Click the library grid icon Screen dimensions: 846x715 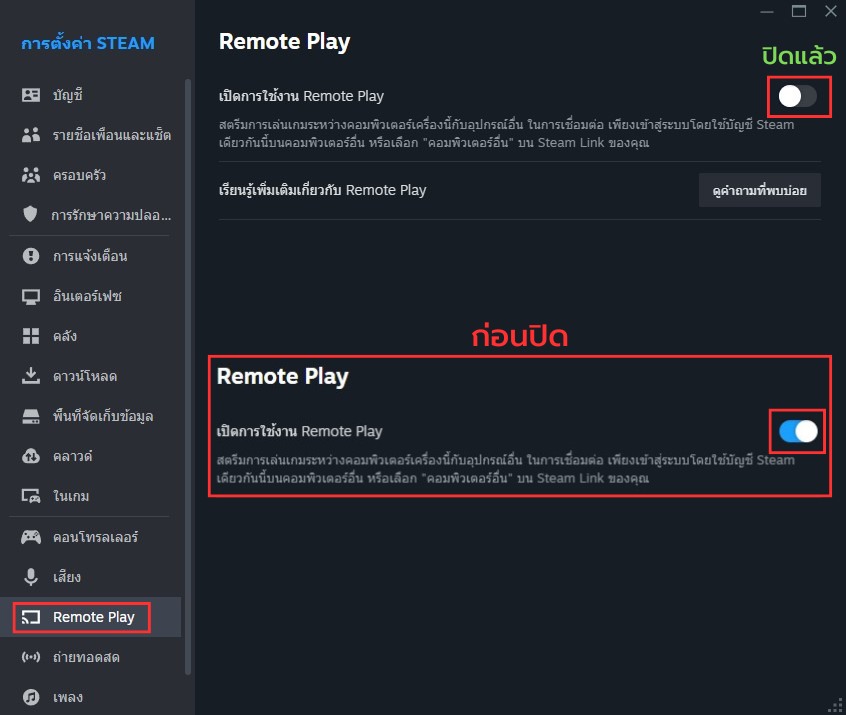31,336
